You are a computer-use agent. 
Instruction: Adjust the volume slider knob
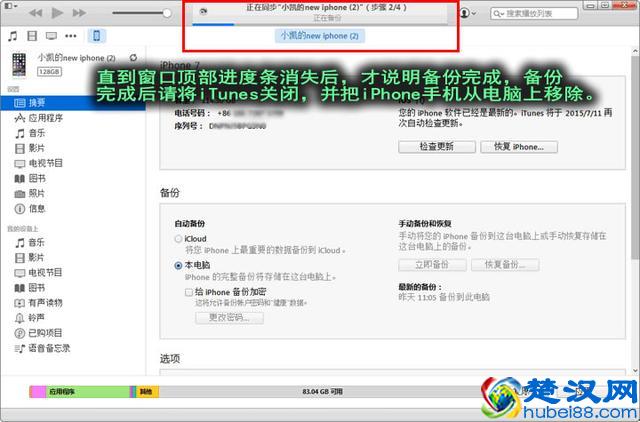167,13
